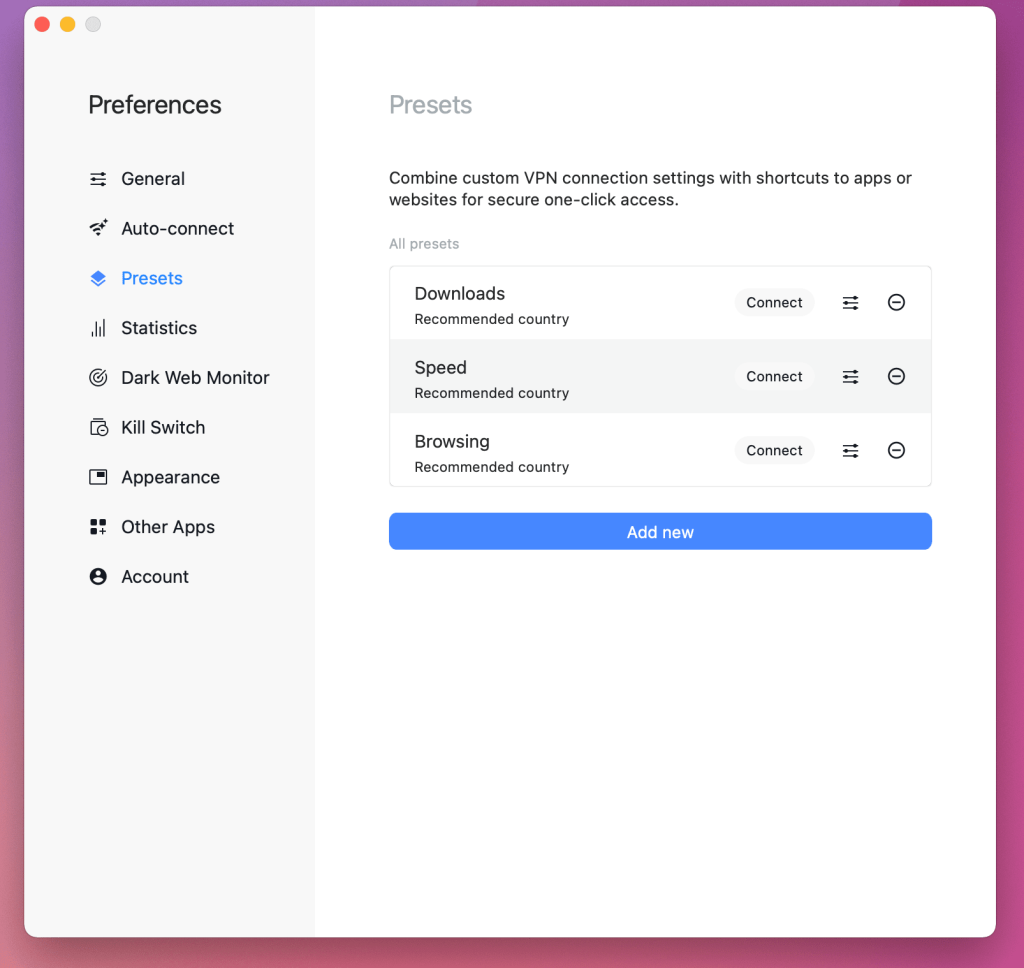Connect using the Speed preset
Image resolution: width=1024 pixels, height=968 pixels.
tap(774, 376)
